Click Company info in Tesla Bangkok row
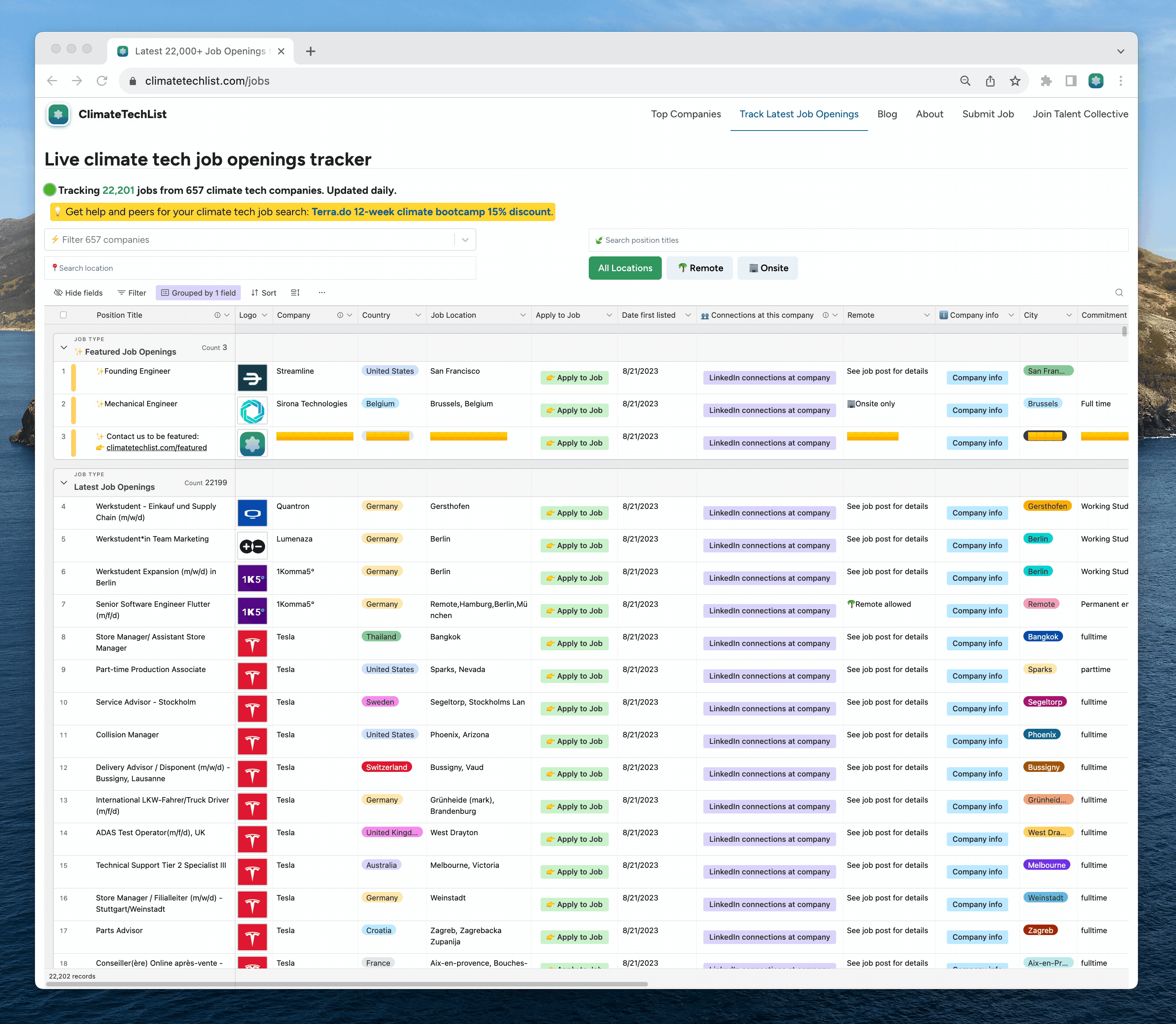 (x=977, y=643)
